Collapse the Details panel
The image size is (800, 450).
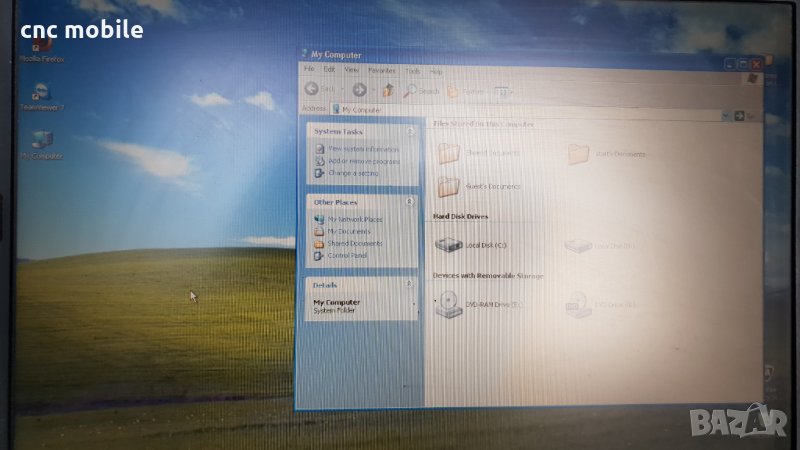click(x=410, y=285)
